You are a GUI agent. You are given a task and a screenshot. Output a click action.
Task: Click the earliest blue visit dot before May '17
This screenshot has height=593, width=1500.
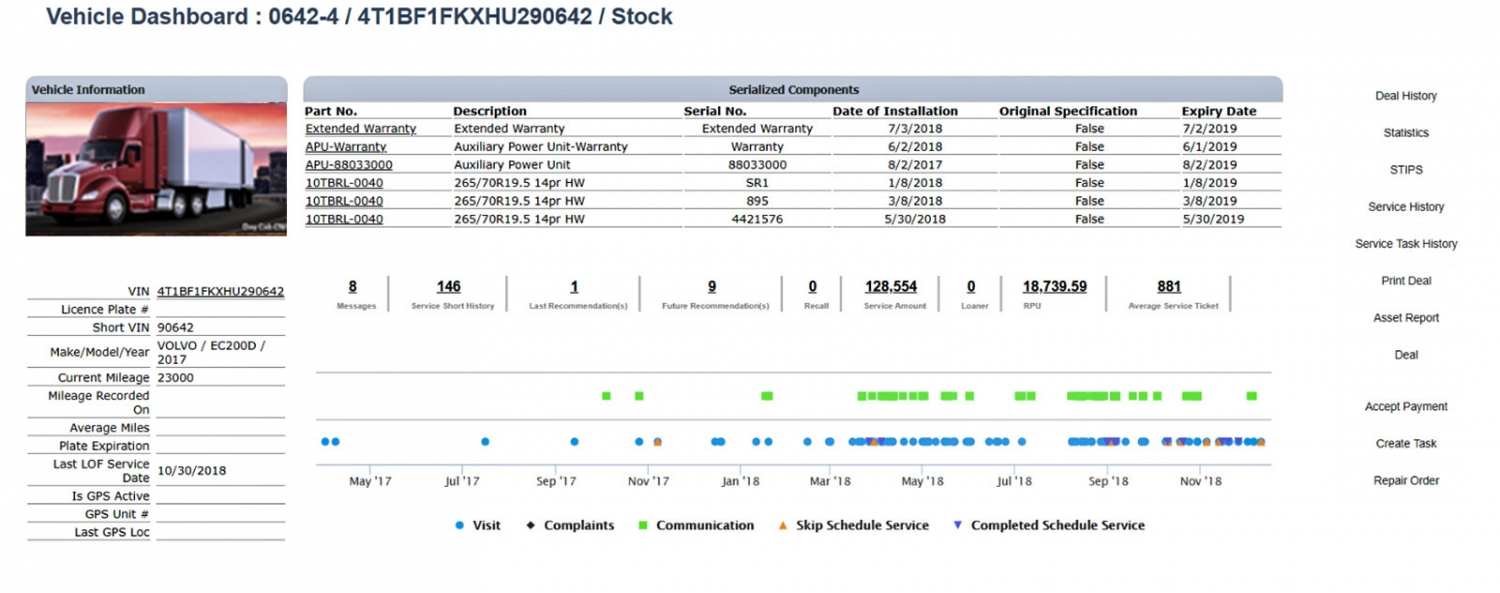(325, 441)
